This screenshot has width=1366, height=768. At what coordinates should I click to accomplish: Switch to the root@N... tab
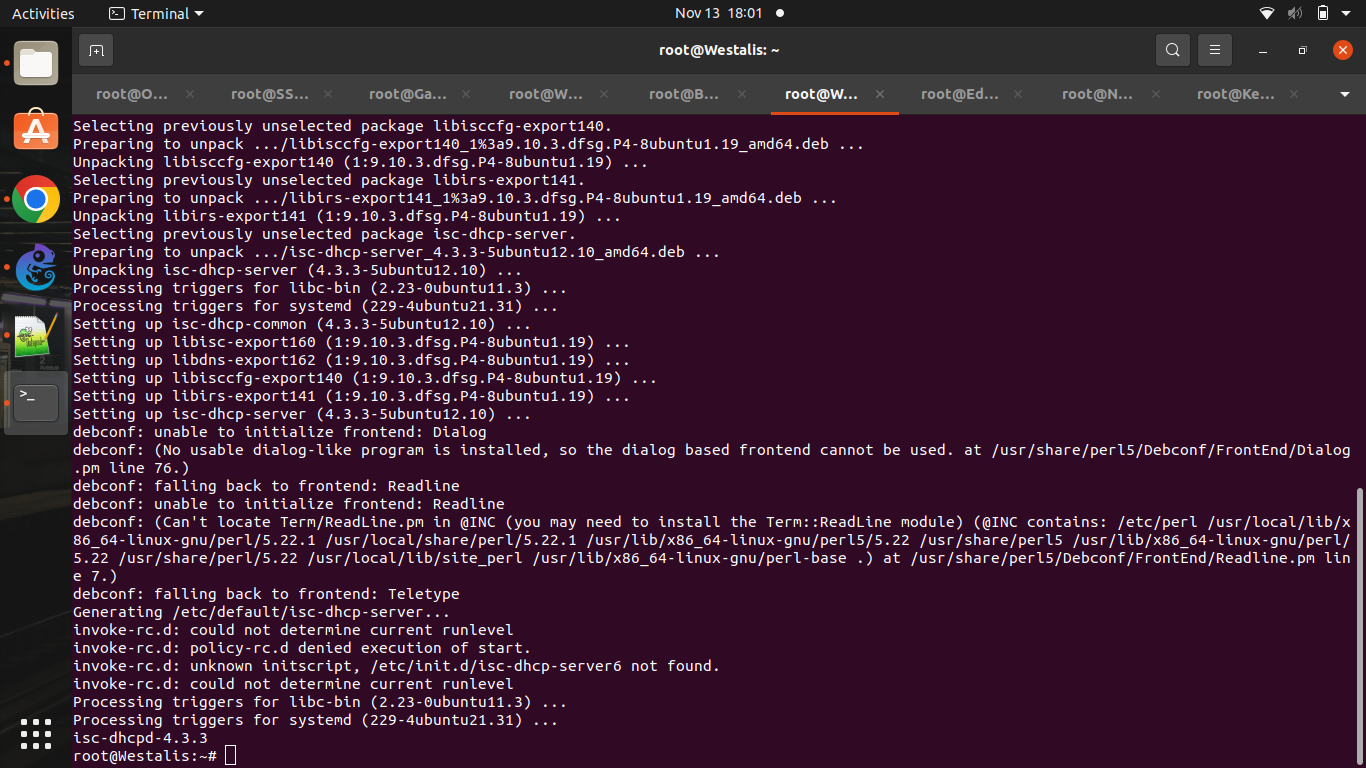tap(1098, 94)
